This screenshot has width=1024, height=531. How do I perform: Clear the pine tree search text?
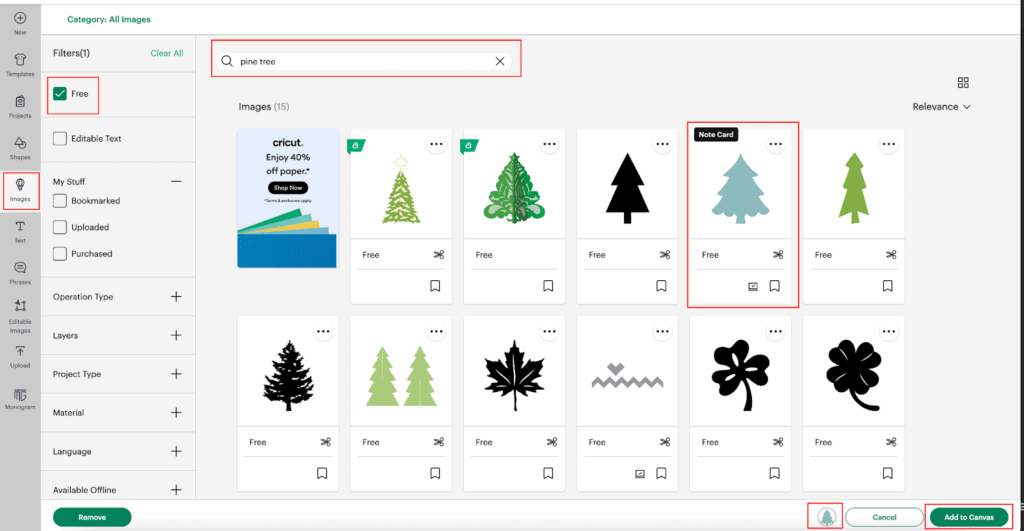499,61
